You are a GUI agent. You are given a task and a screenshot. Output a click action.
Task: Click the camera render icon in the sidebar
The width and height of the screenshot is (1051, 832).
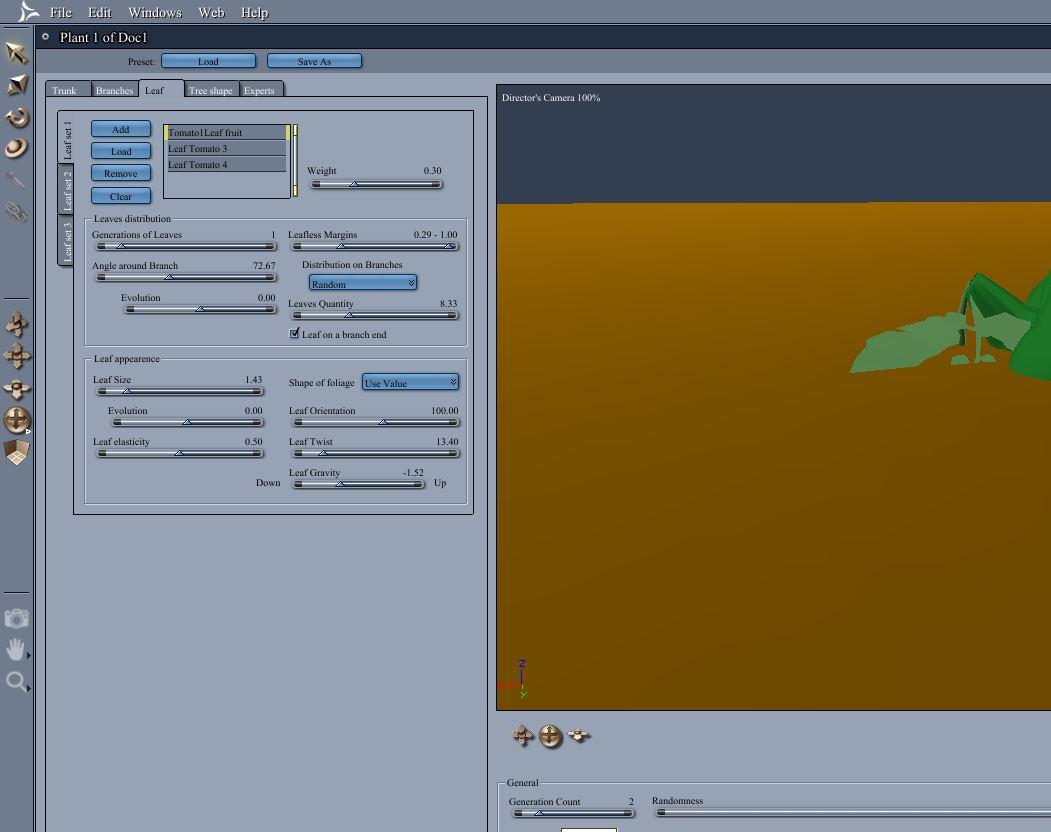point(16,618)
